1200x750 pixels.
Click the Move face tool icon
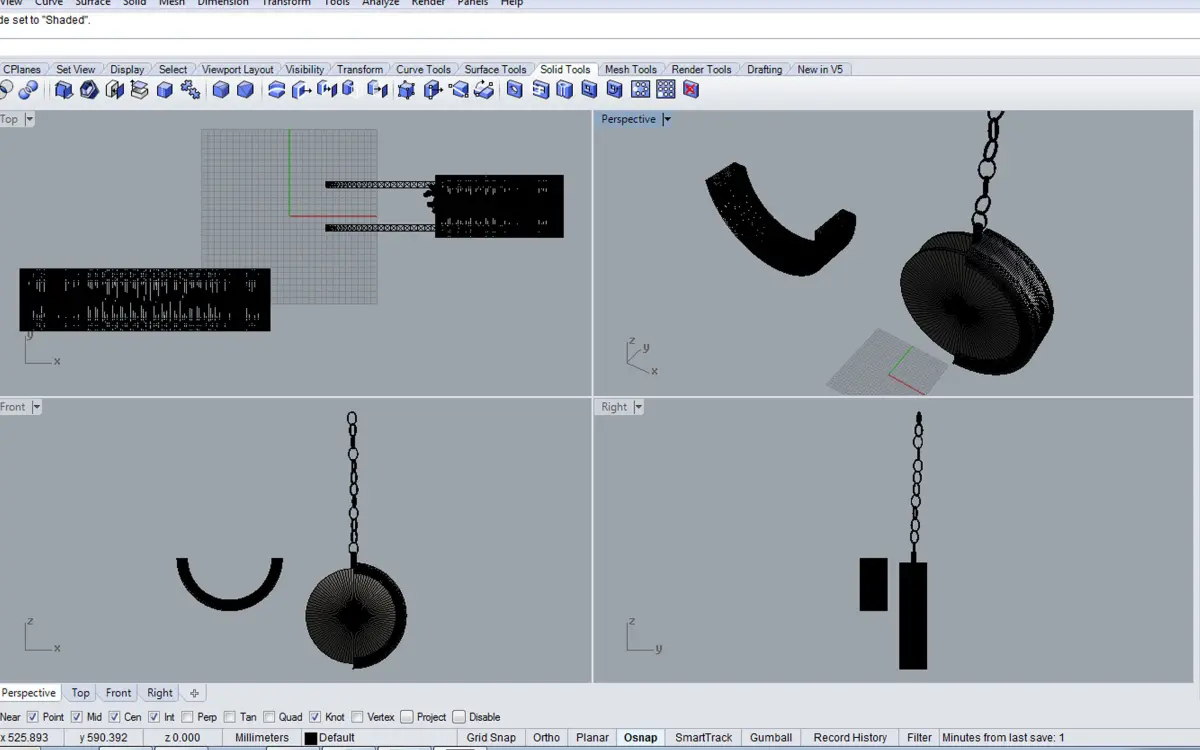tap(301, 90)
